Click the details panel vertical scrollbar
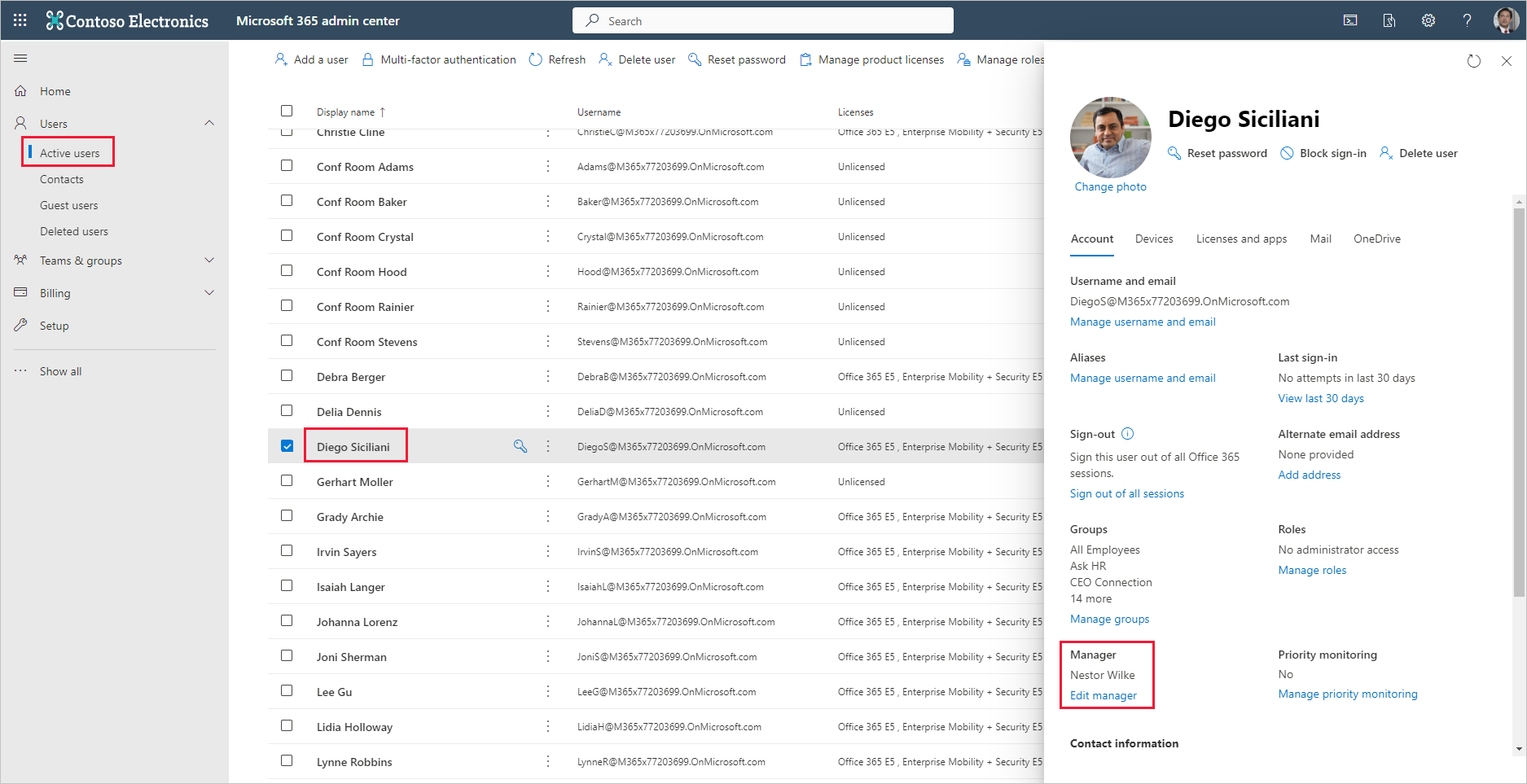 click(x=1519, y=402)
